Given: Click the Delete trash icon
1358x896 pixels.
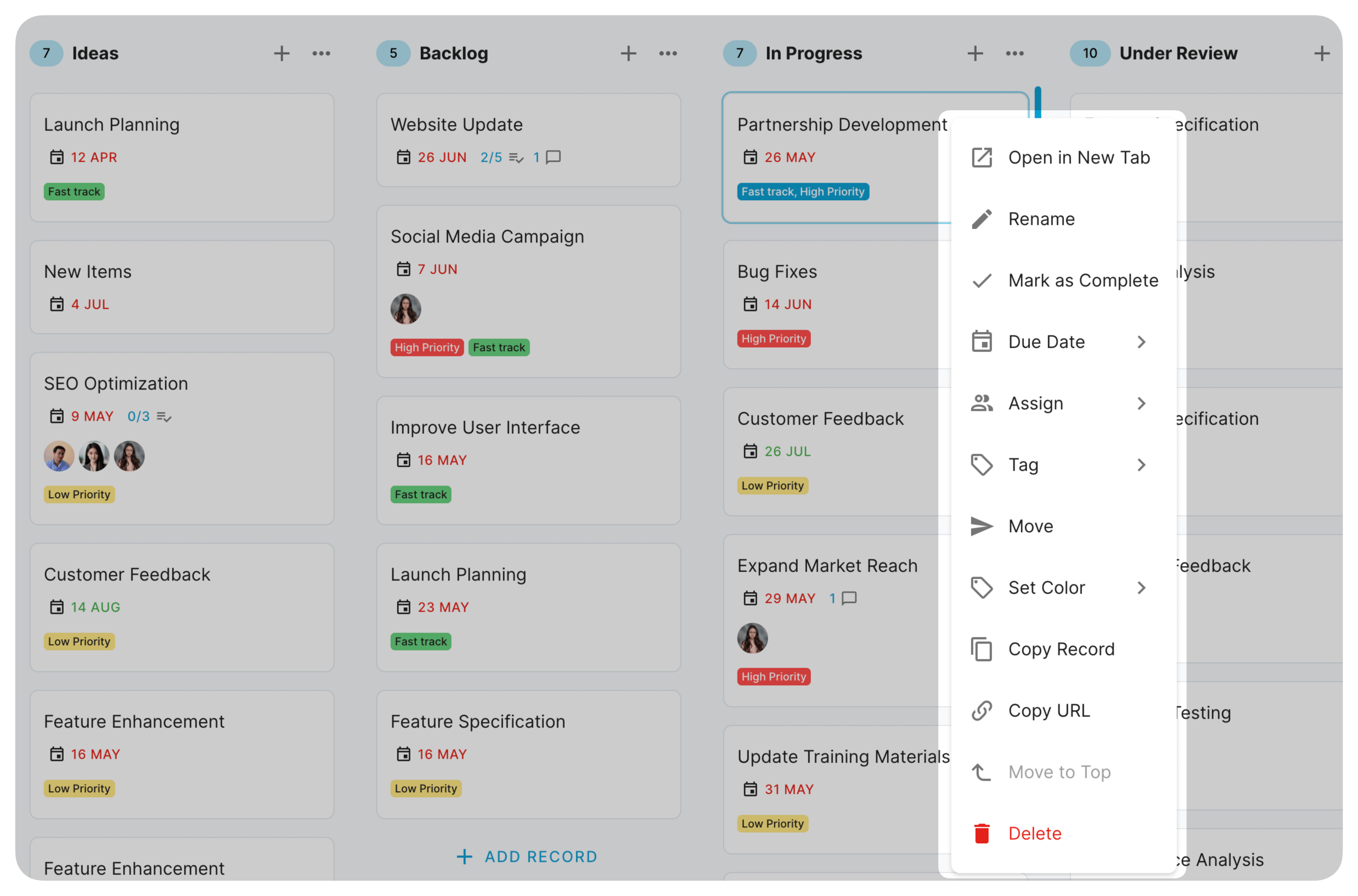Looking at the screenshot, I should [x=982, y=833].
